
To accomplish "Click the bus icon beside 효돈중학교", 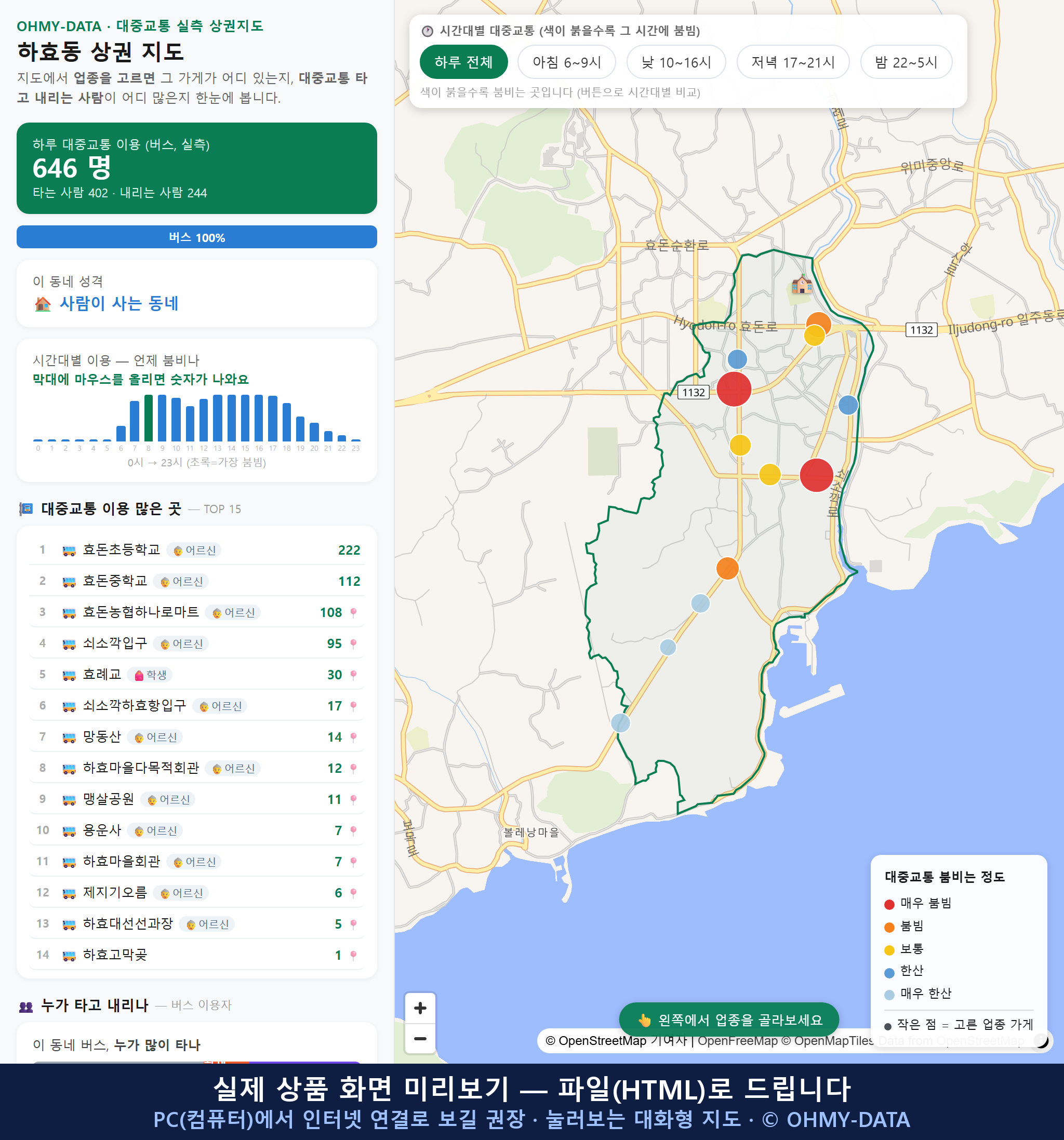I will [x=69, y=582].
